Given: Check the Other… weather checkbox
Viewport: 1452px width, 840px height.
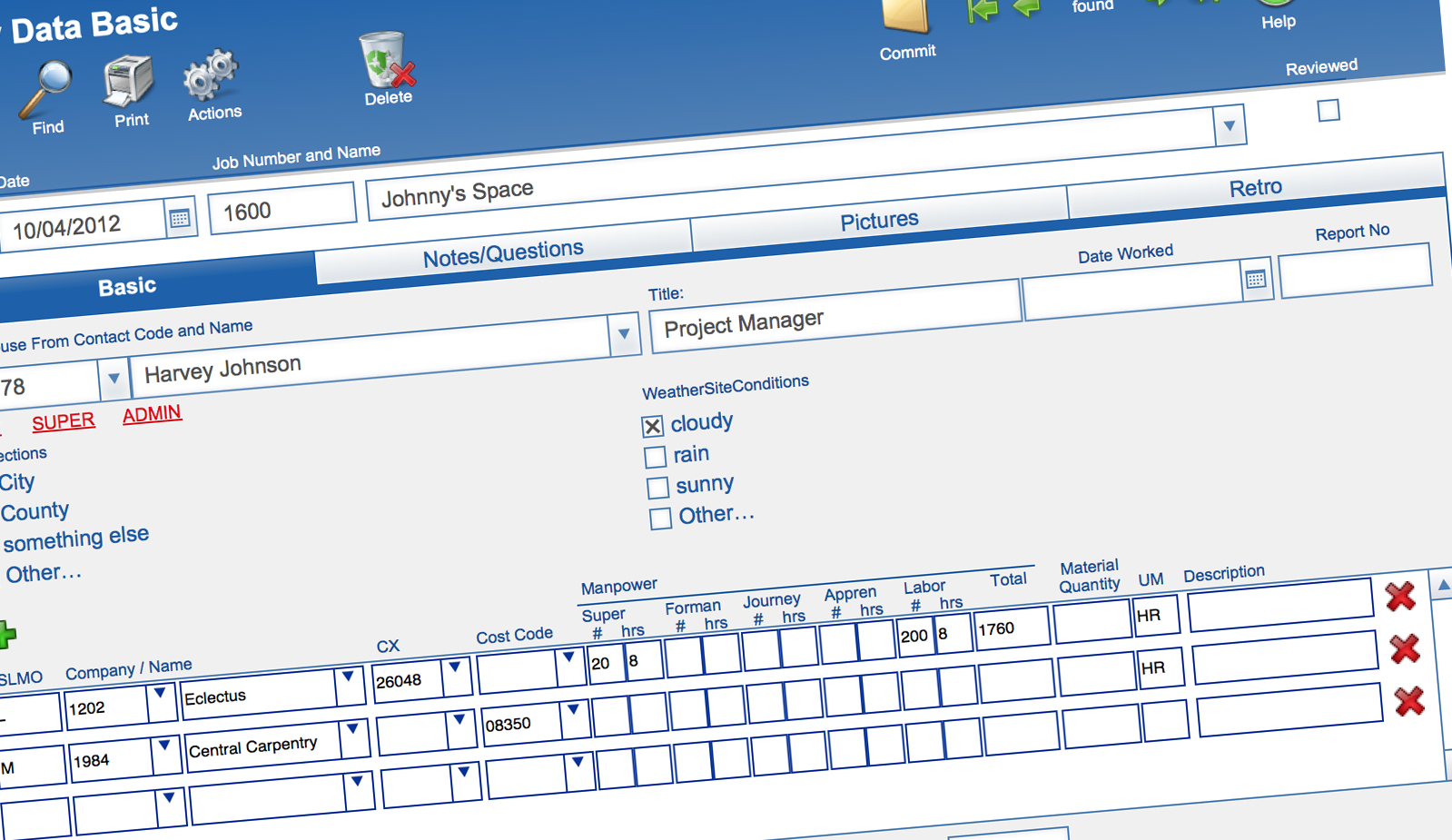Looking at the screenshot, I should click(660, 519).
